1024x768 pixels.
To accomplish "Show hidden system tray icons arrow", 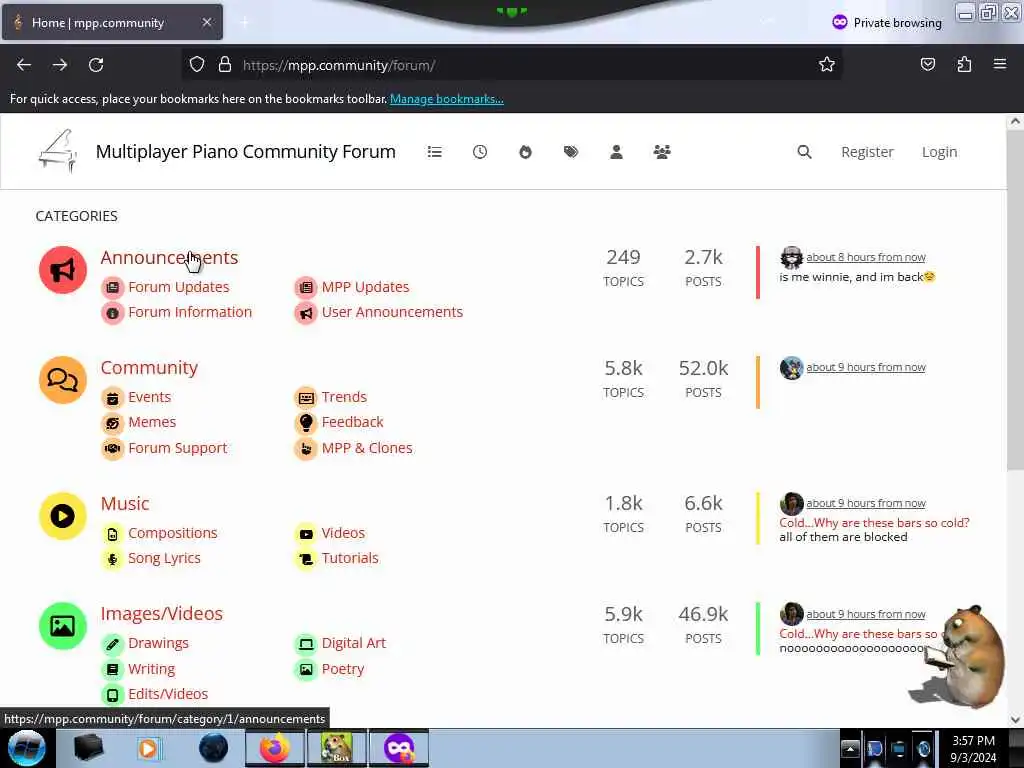I will point(850,748).
